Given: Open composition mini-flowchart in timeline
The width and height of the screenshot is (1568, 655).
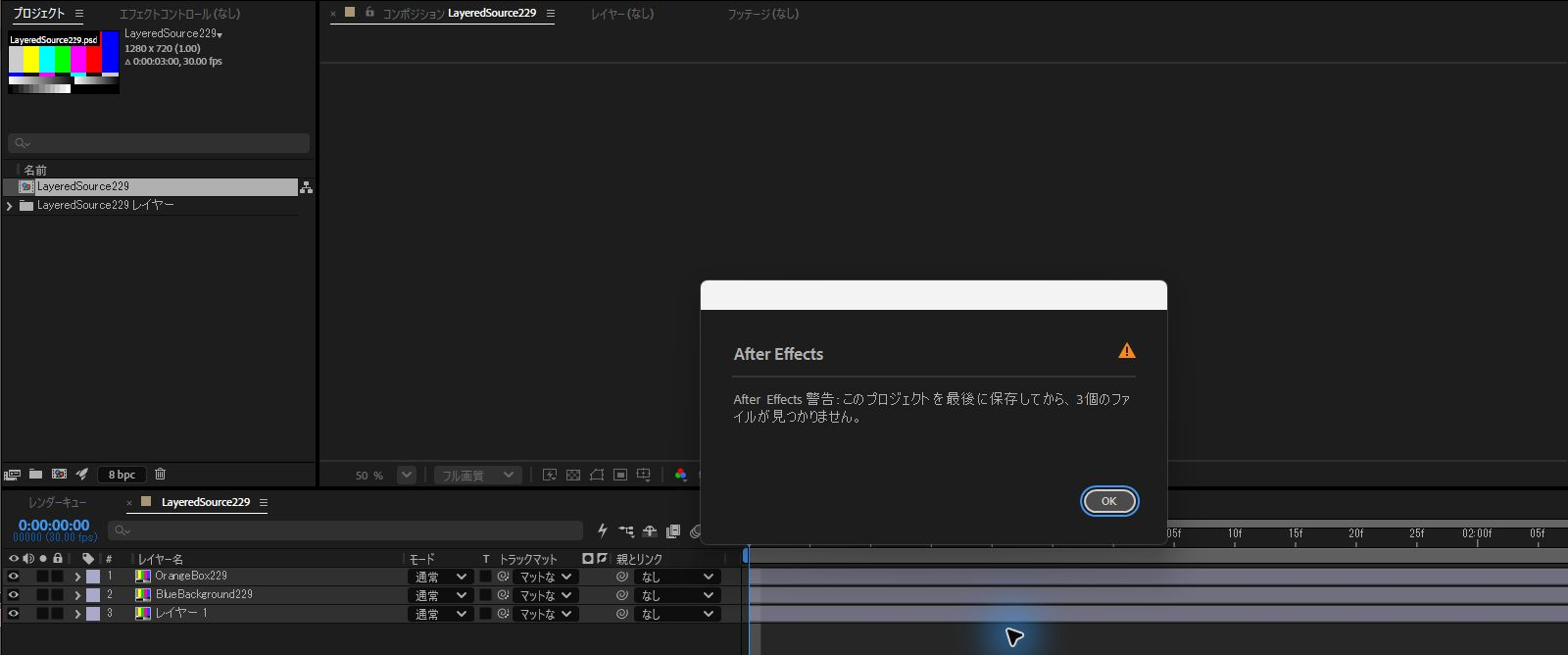Looking at the screenshot, I should click(626, 530).
